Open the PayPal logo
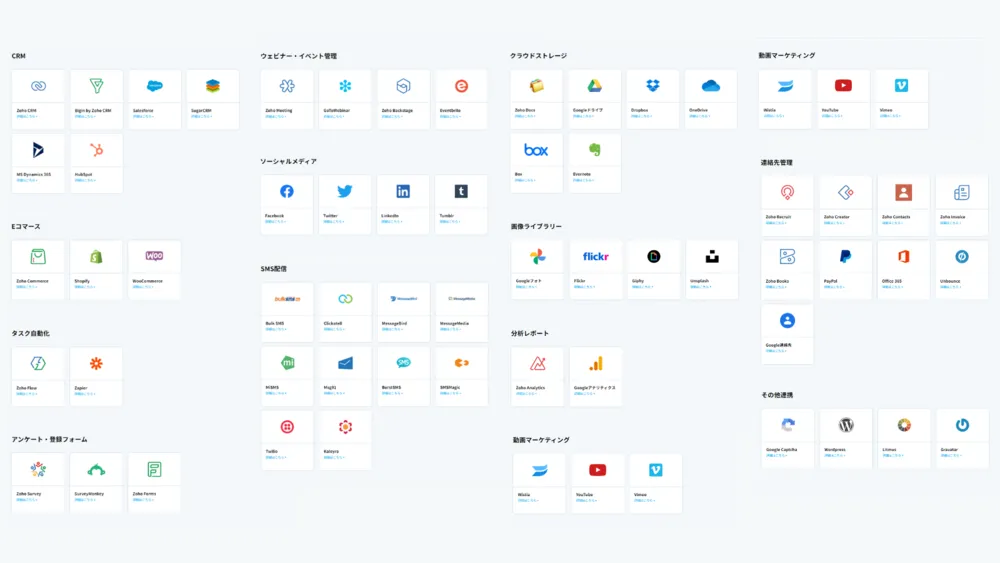The image size is (1000, 563). pyautogui.click(x=846, y=256)
